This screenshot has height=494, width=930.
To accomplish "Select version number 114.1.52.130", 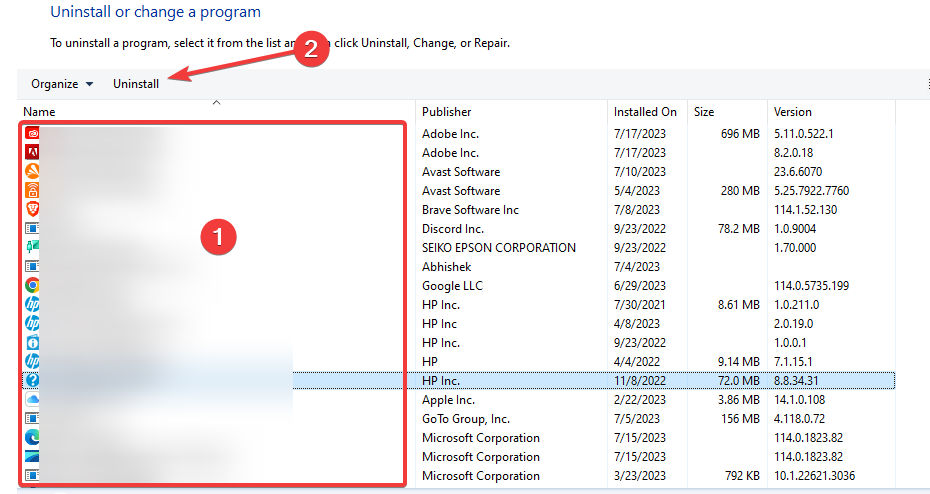I will pos(805,209).
